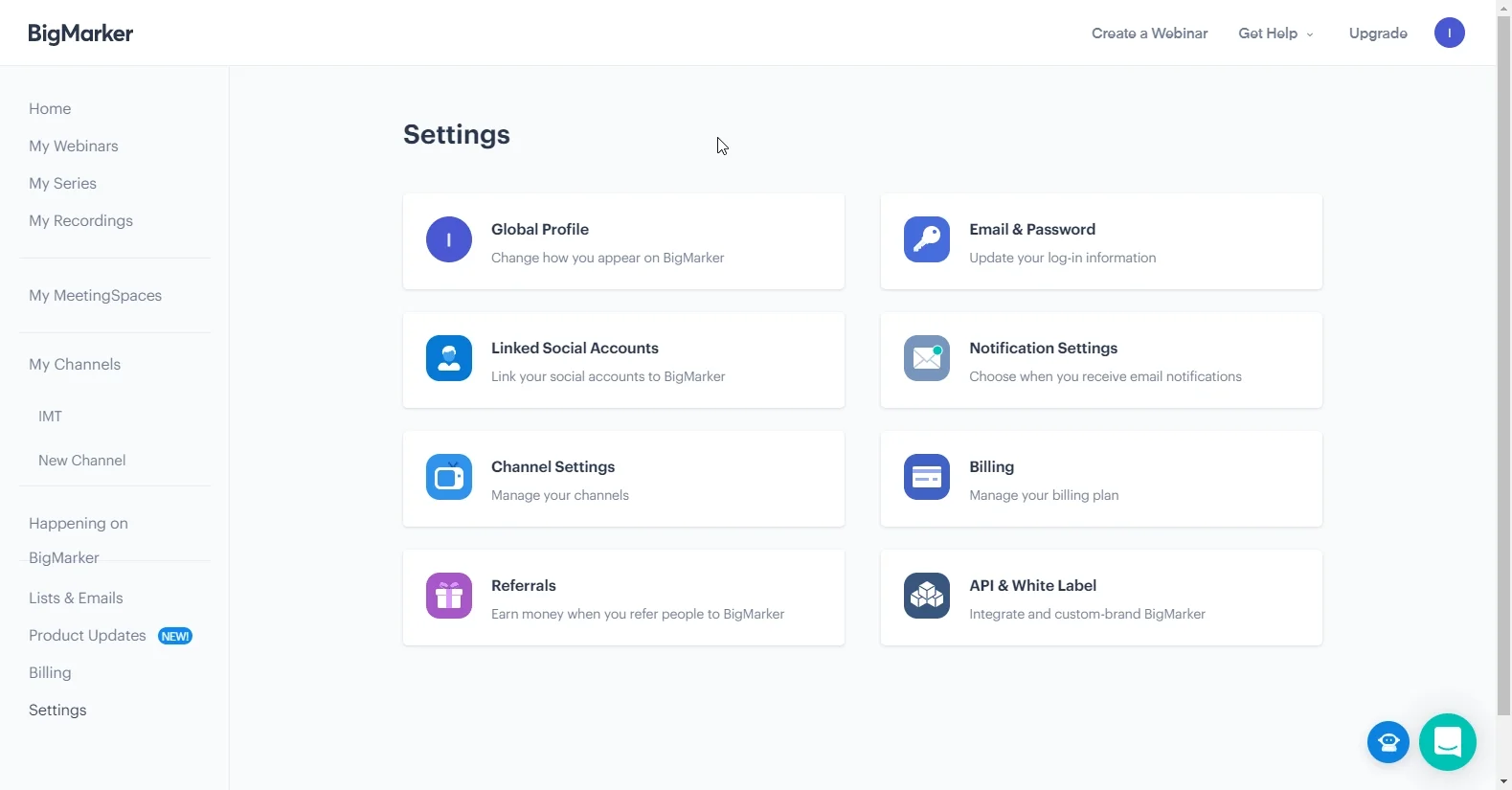Open the green chat messenger button
This screenshot has height=790, width=1512.
click(1448, 742)
